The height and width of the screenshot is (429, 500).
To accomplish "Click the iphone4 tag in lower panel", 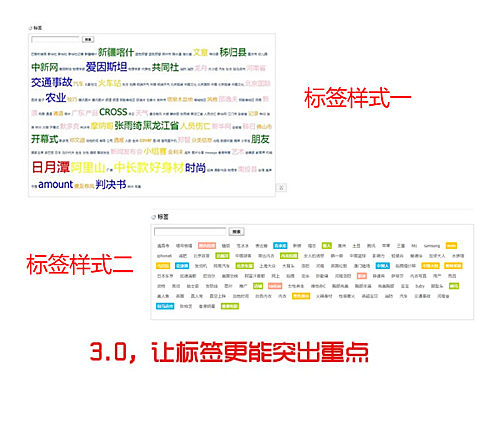I will tap(164, 256).
